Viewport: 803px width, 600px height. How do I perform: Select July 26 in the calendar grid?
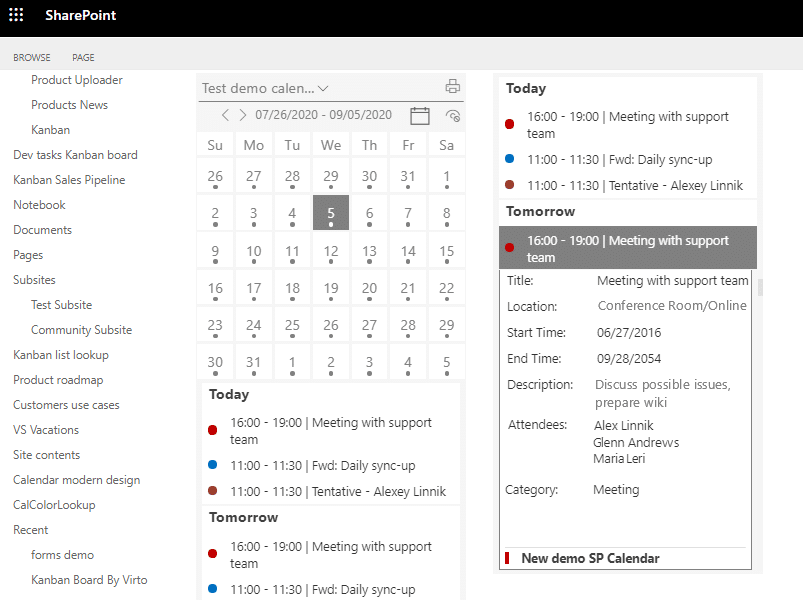215,176
